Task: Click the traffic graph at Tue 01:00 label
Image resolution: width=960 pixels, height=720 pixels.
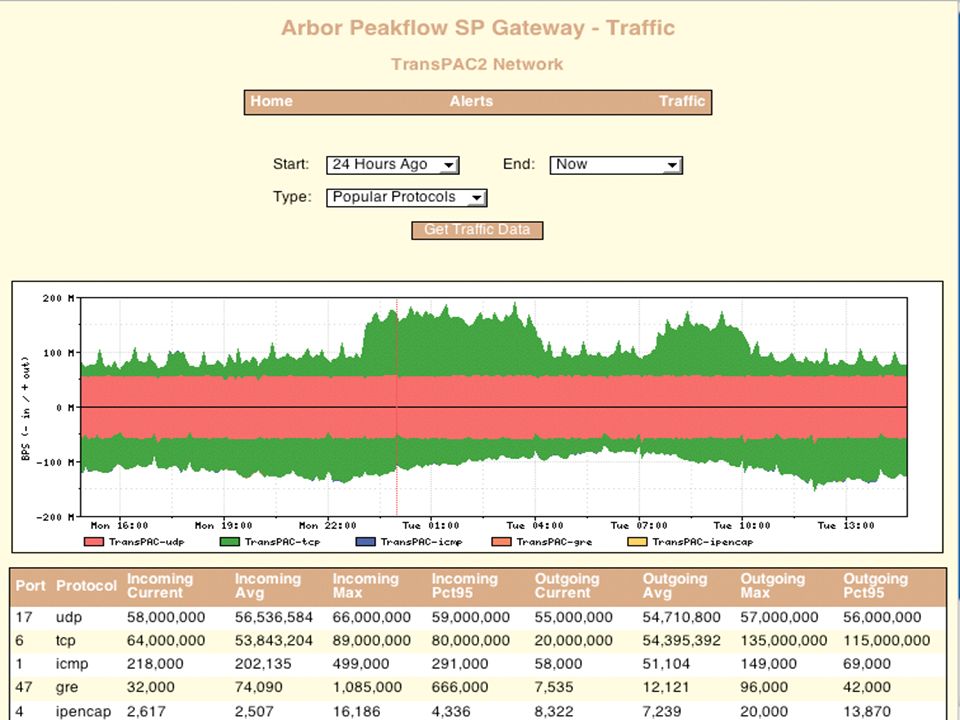Action: (430, 525)
